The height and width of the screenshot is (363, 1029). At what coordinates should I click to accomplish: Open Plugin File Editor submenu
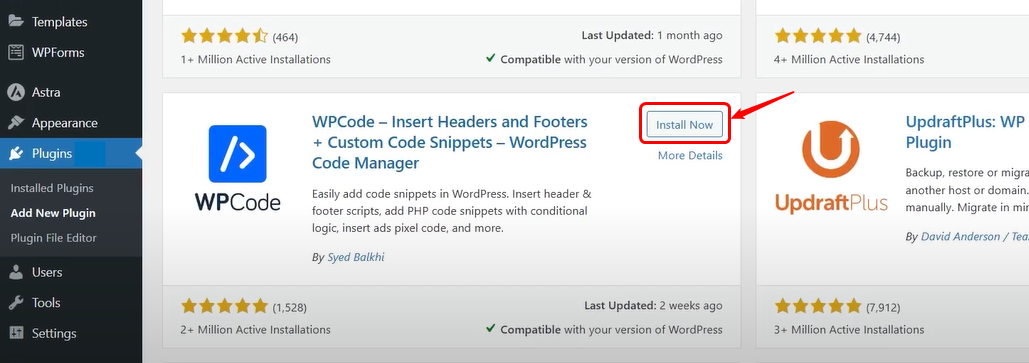tap(53, 238)
